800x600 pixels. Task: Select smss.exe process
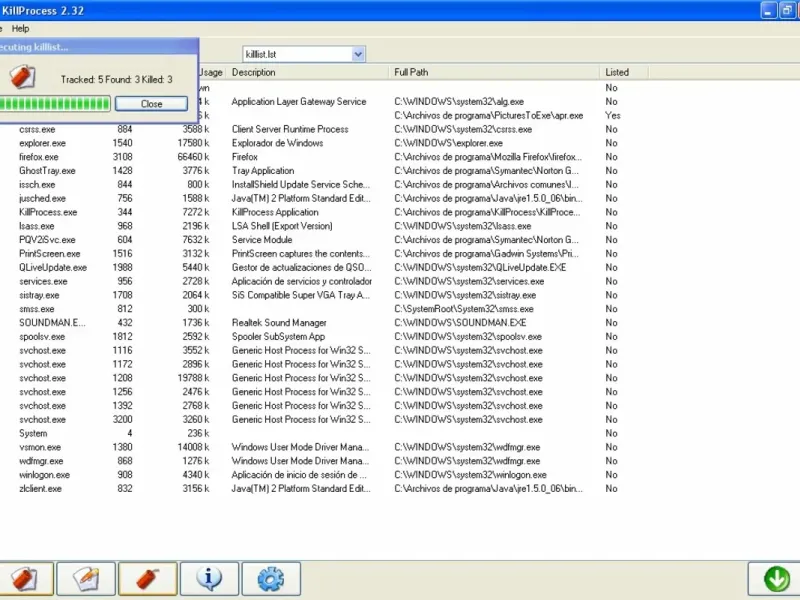point(36,309)
